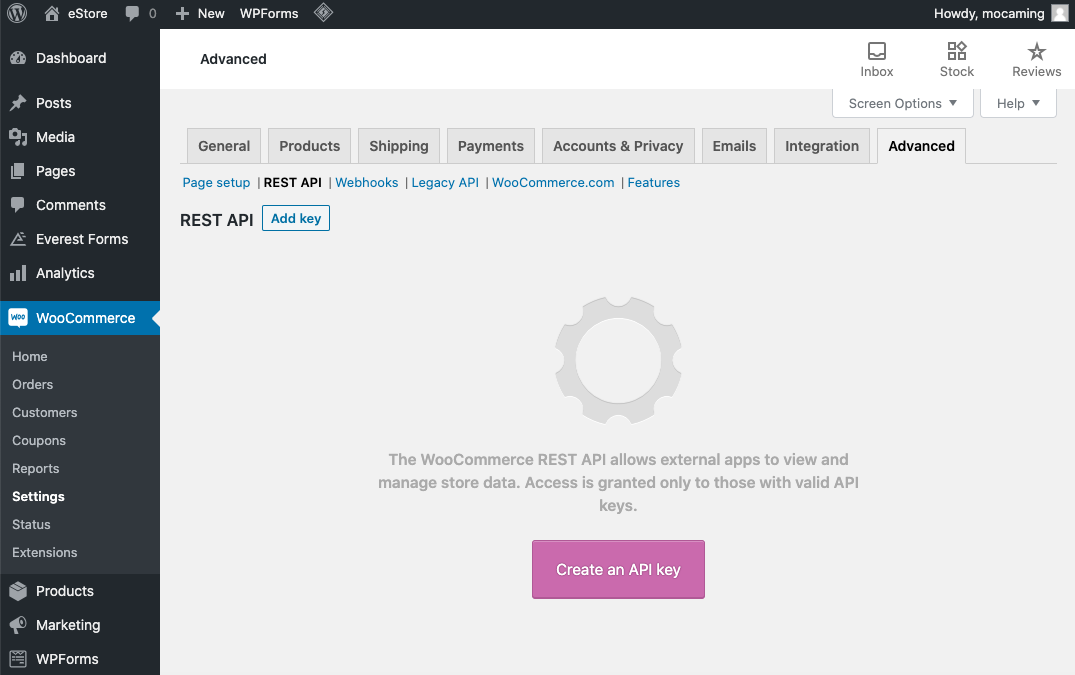This screenshot has width=1075, height=675.
Task: Click the Posts pin icon
Action: [19, 103]
